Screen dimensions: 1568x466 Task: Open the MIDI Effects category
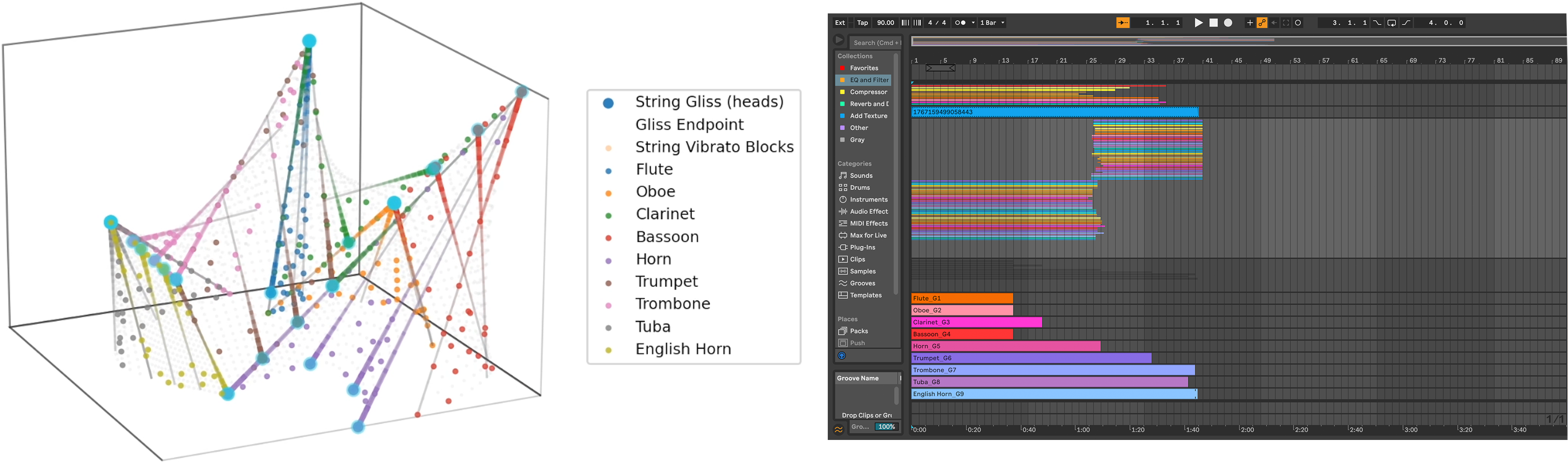tap(864, 223)
